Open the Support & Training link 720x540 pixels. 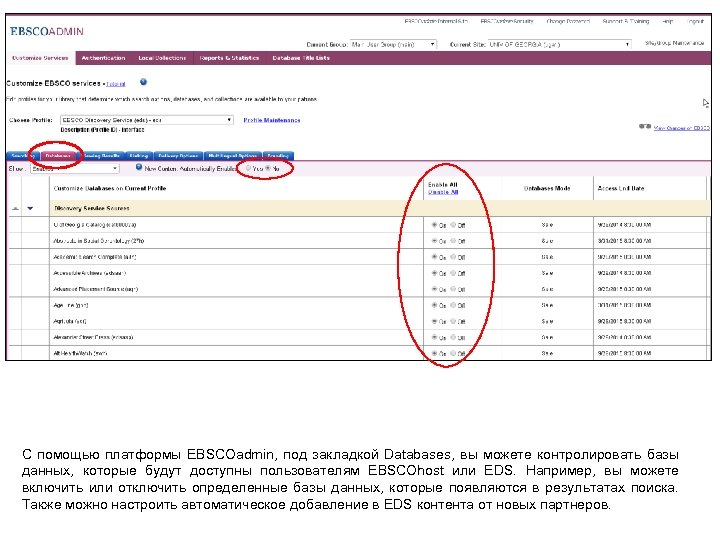tap(626, 21)
